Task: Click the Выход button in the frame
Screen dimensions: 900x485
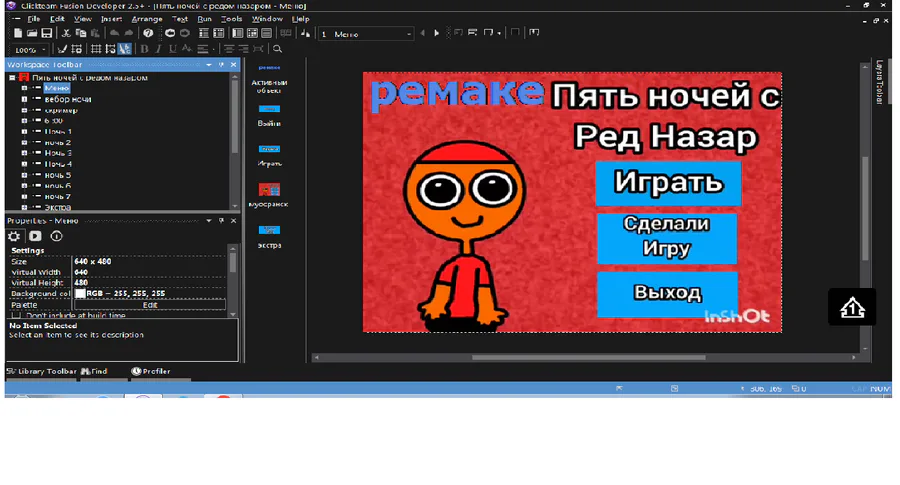Action: pyautogui.click(x=667, y=293)
